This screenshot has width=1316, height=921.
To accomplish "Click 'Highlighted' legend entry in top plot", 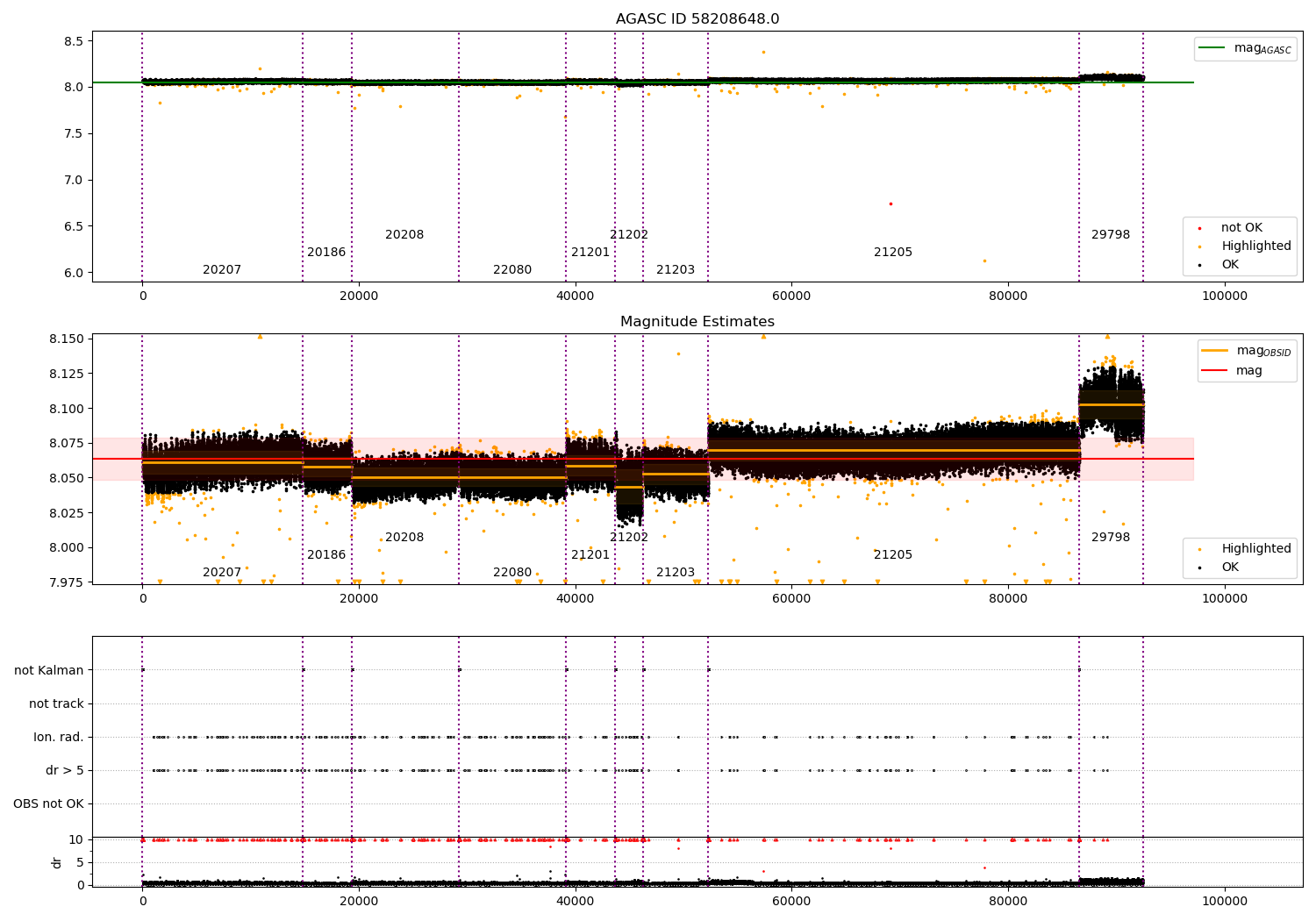I will click(x=1256, y=246).
